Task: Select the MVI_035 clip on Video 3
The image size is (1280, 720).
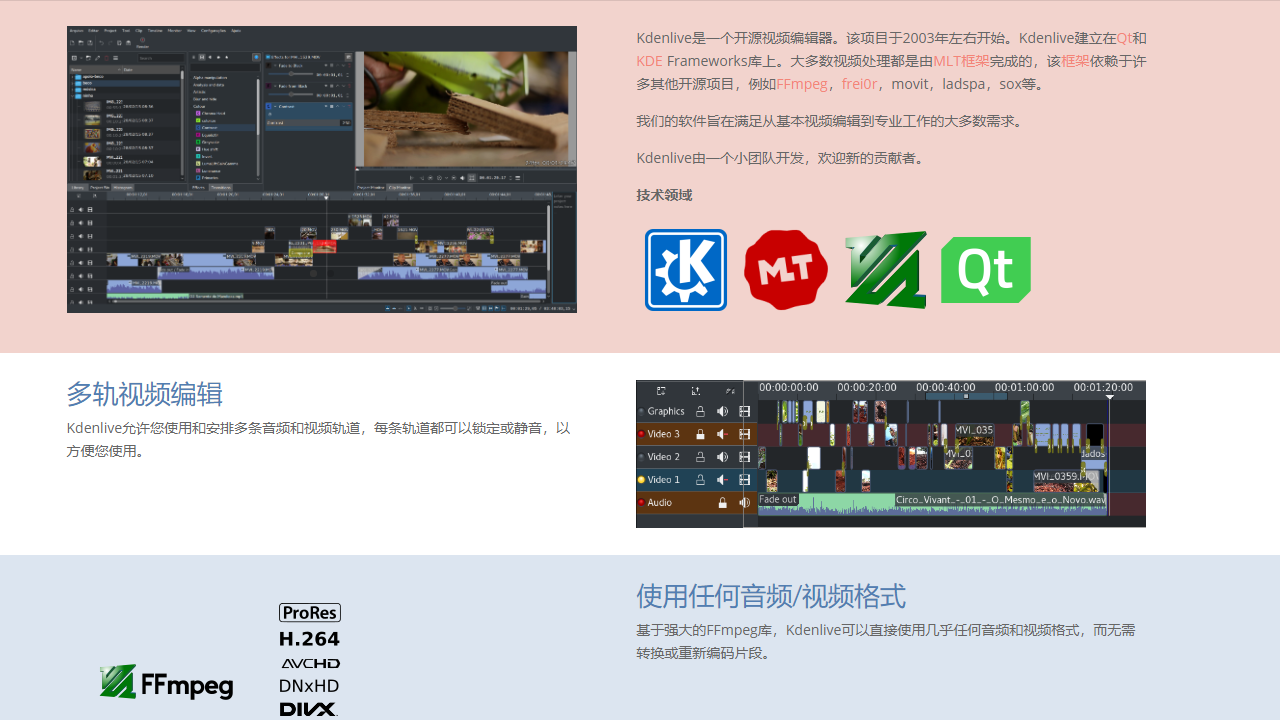Action: point(975,434)
